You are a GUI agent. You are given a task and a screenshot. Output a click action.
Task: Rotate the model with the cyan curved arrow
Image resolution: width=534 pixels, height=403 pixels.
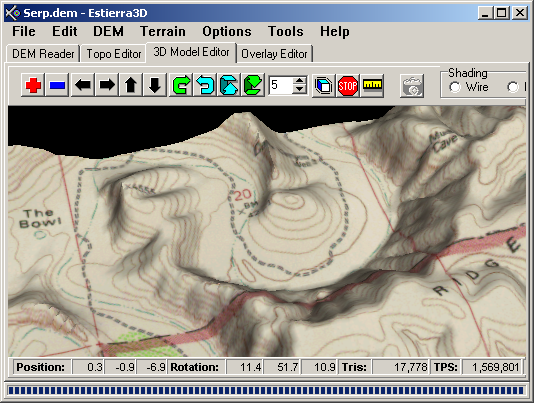(x=205, y=85)
